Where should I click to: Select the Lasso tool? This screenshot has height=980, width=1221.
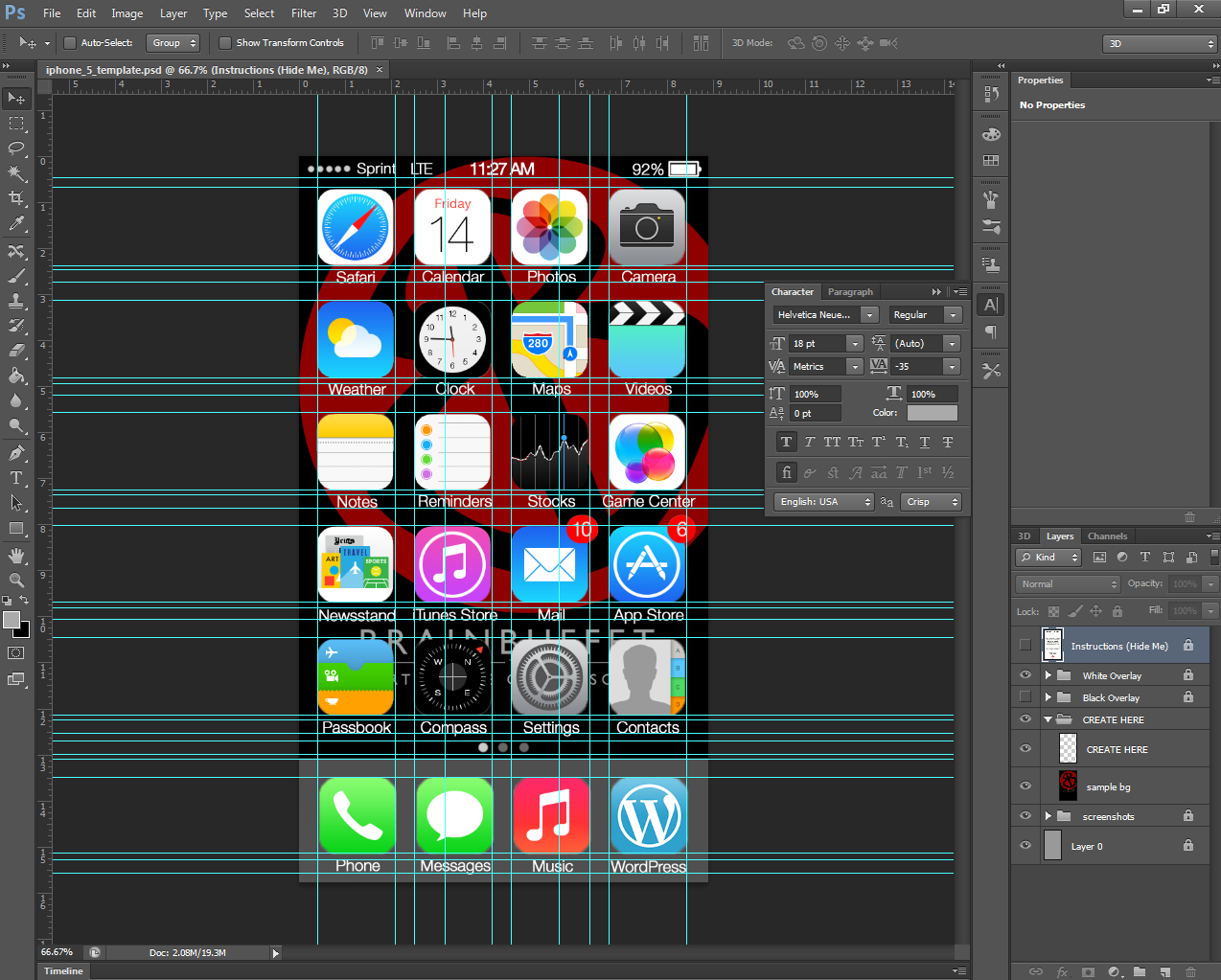16,148
